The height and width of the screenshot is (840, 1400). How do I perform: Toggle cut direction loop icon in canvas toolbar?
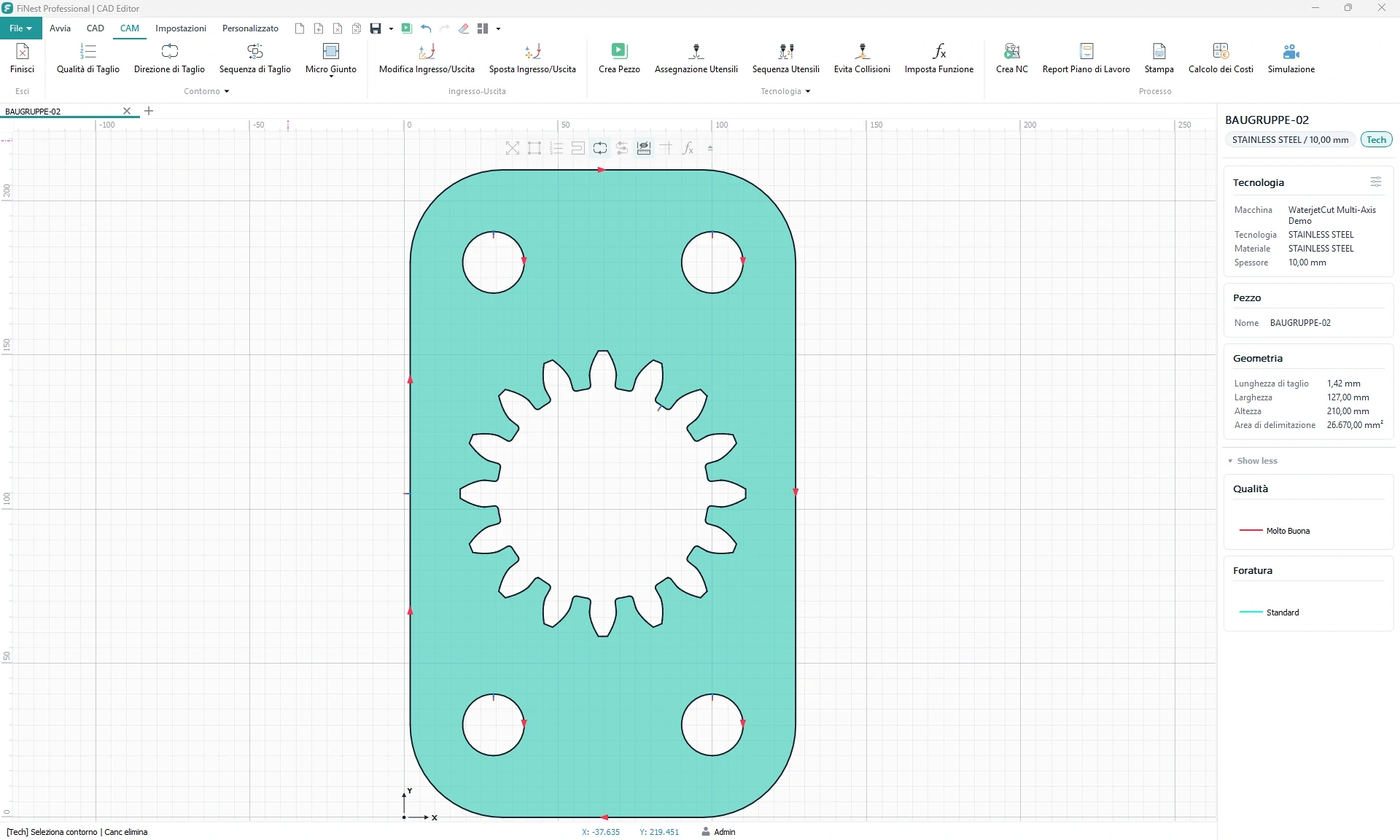(x=600, y=148)
